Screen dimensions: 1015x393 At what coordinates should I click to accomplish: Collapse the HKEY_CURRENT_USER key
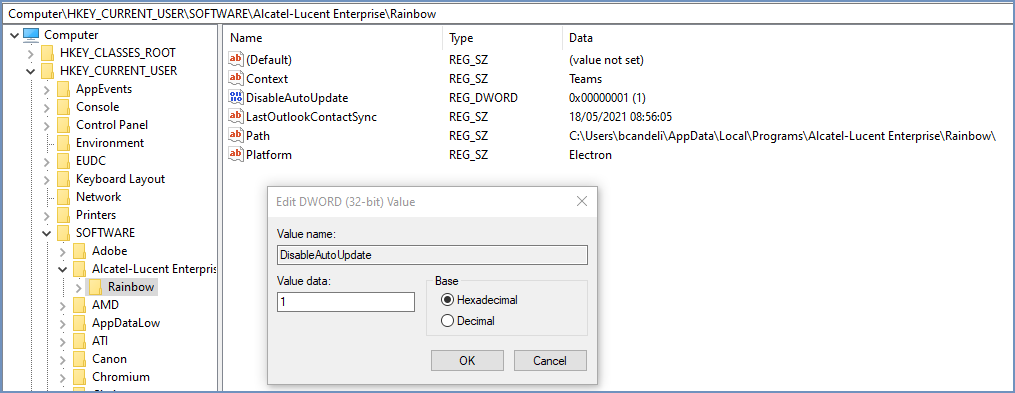point(30,71)
